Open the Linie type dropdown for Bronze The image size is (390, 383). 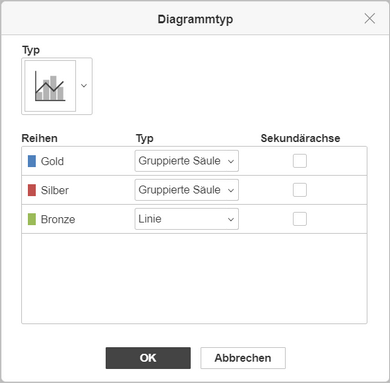tap(186, 219)
